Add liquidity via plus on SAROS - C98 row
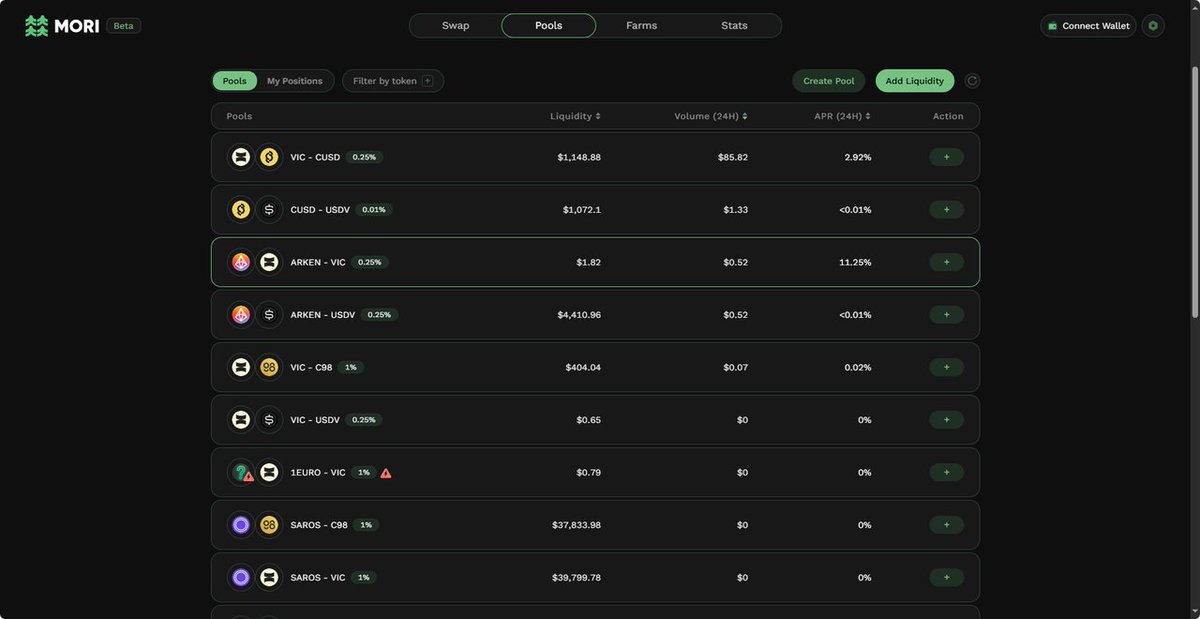The height and width of the screenshot is (619, 1200). click(x=946, y=525)
